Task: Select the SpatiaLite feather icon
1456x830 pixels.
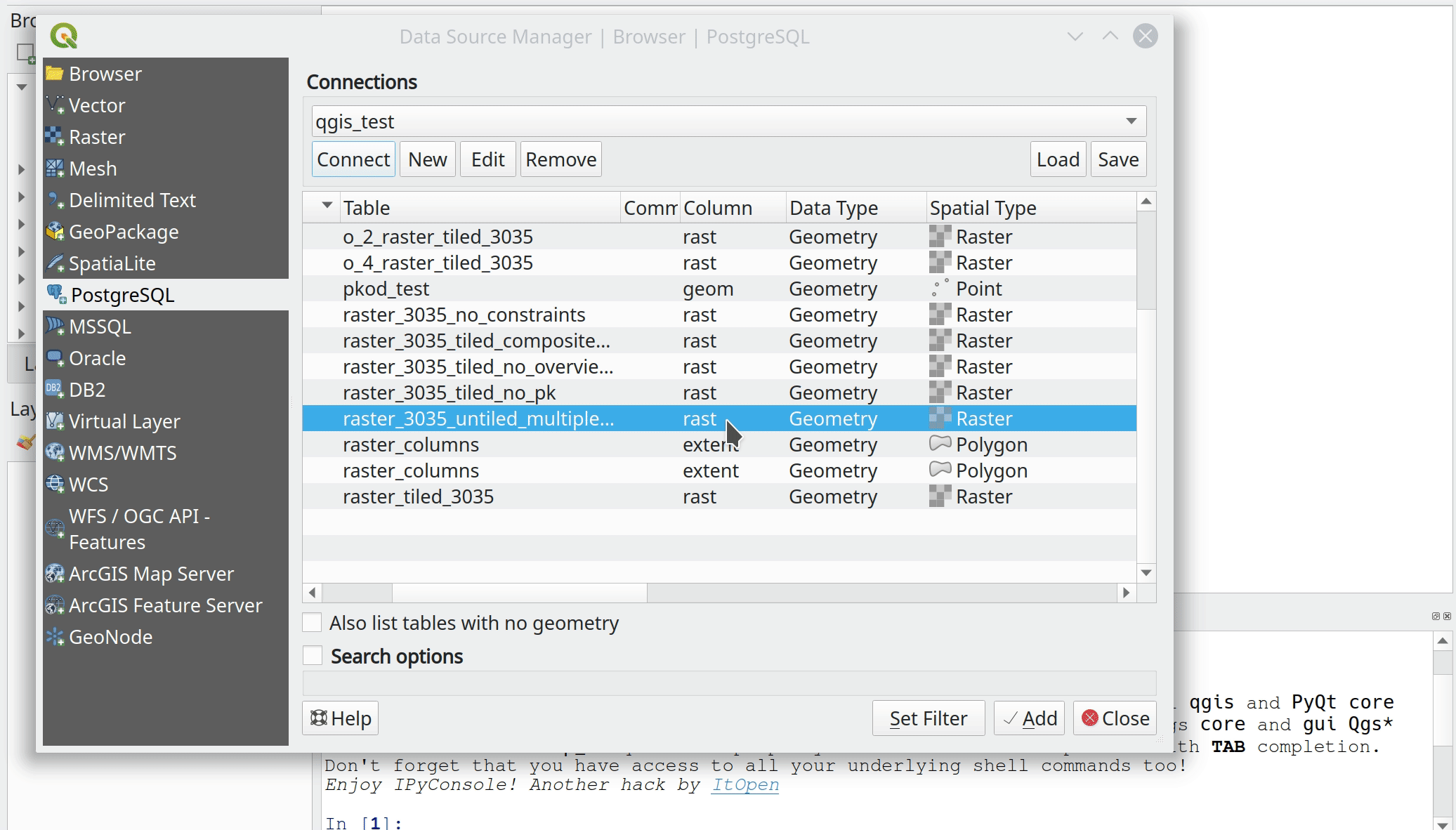Action: [x=54, y=263]
